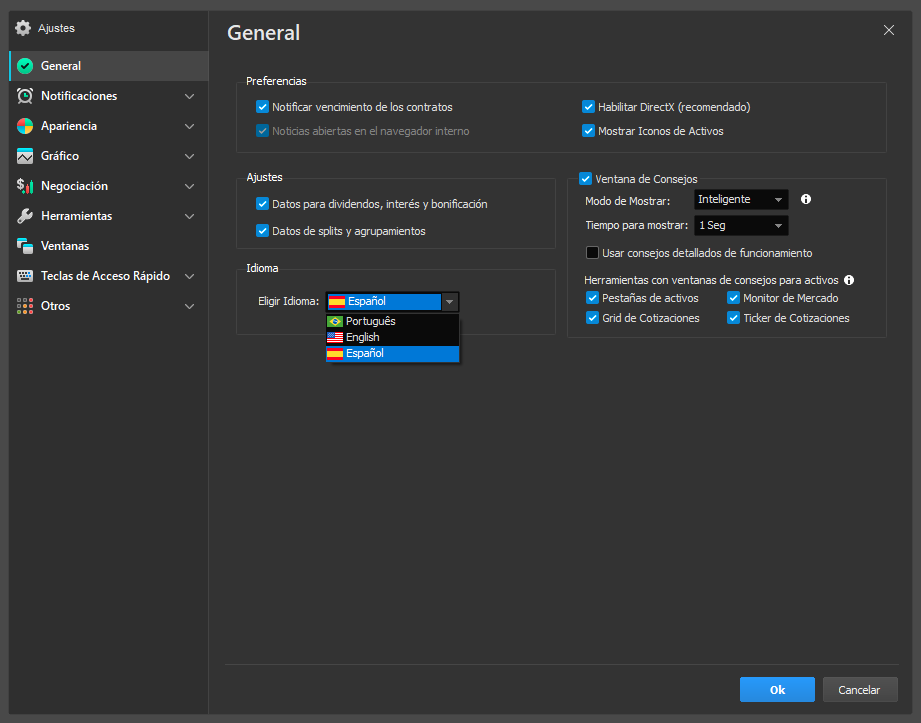Screen dimensions: 921x723
Task: Click the Cancelar button
Action: 859,690
